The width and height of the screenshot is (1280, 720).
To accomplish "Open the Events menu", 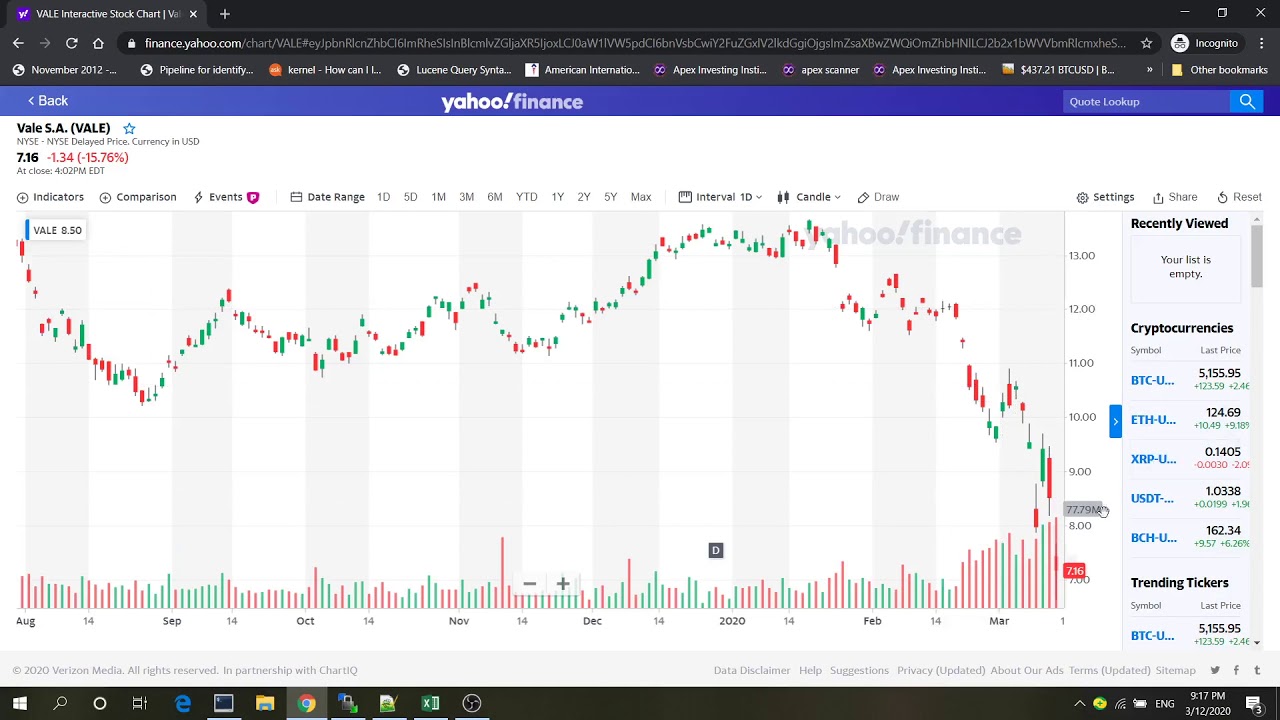I will [x=225, y=197].
